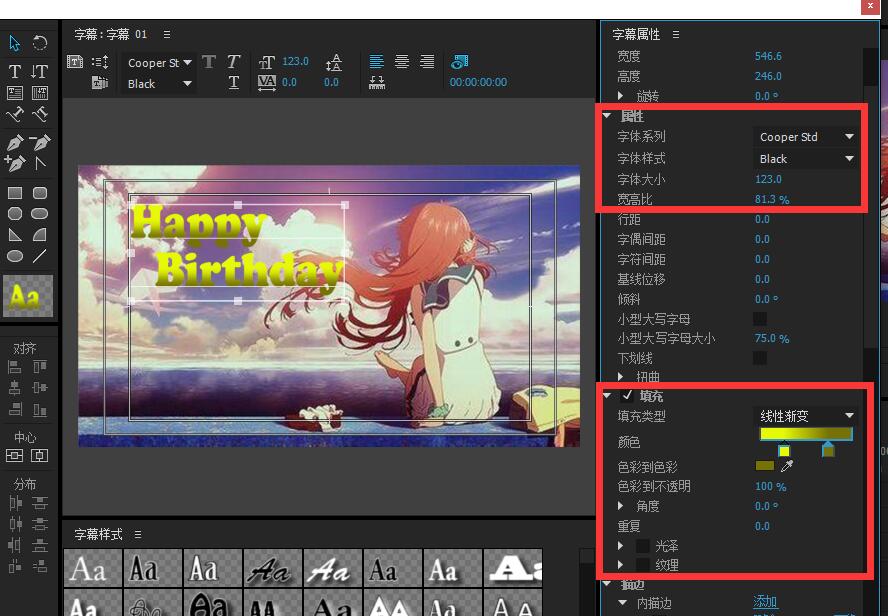This screenshot has width=888, height=616.
Task: Open the Tab Stops ruler icon
Action: click(377, 83)
